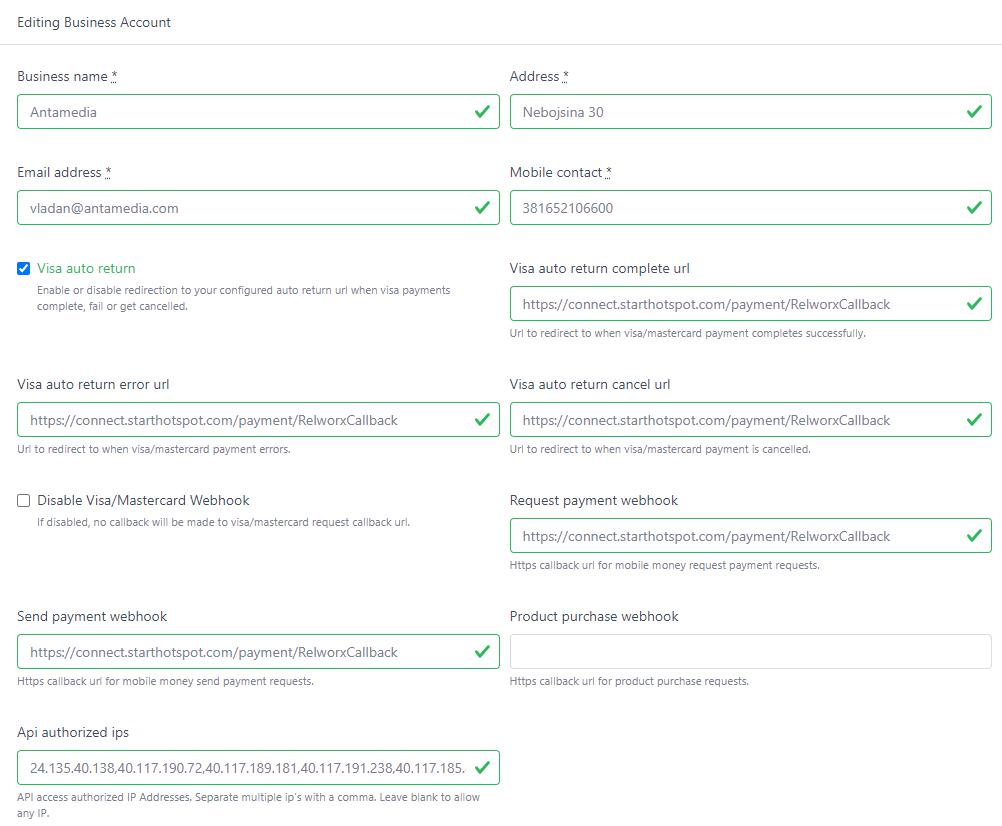The height and width of the screenshot is (826, 1002).
Task: Click the Send payment webhook input
Action: pos(240,652)
